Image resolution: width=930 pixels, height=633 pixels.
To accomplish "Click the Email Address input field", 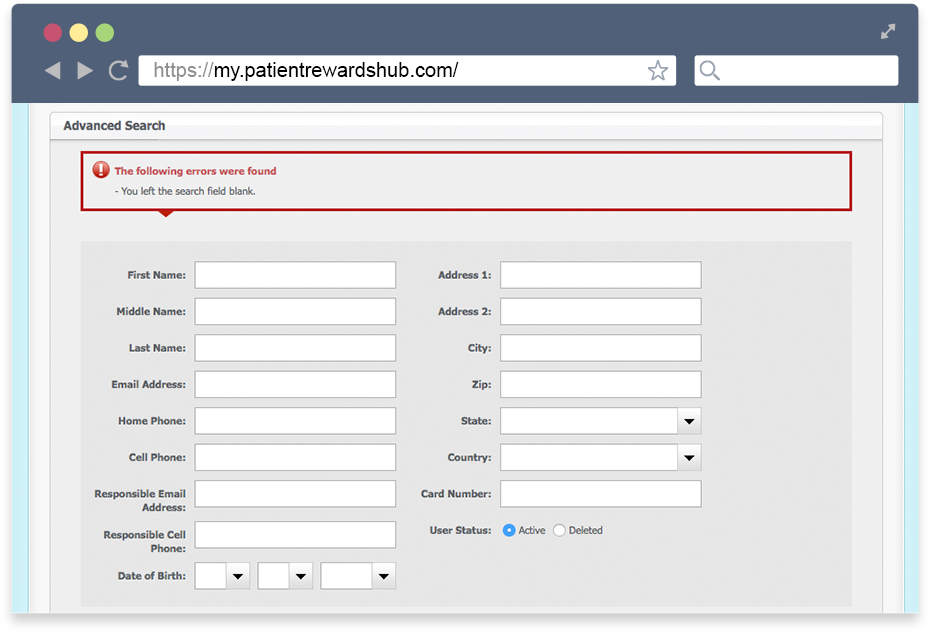I will coord(295,384).
